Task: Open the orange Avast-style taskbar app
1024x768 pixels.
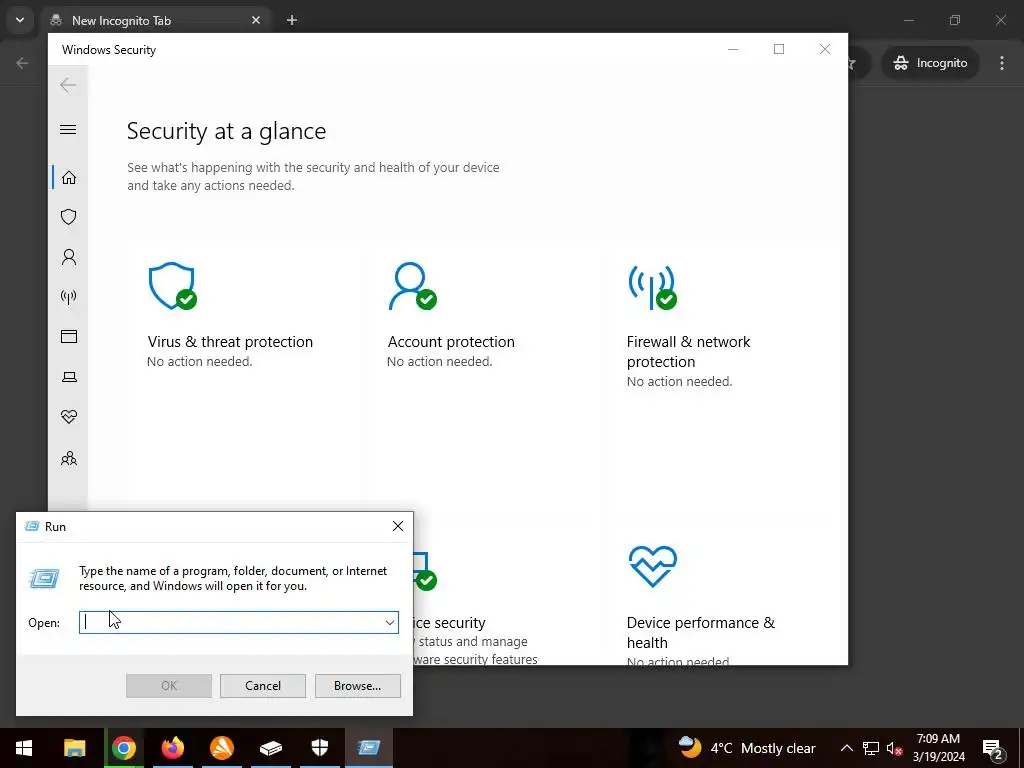Action: [222, 748]
